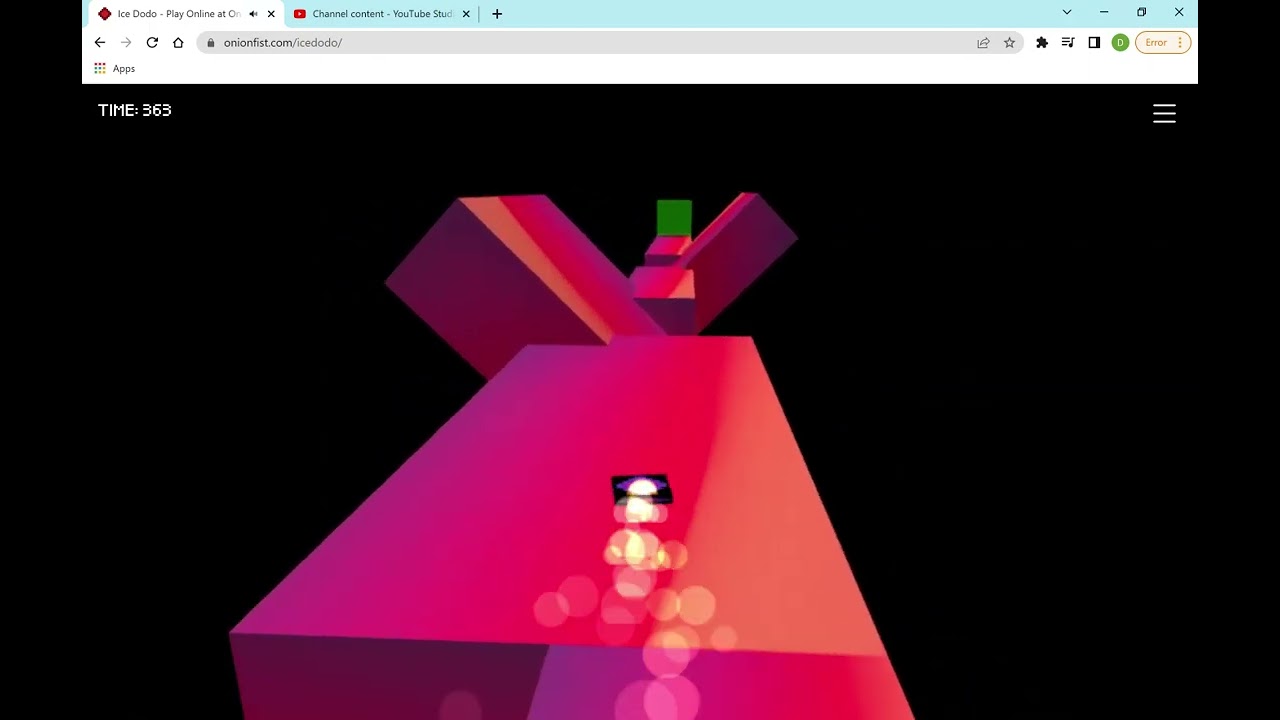This screenshot has height=720, width=1280.
Task: Open the media controls icon
Action: click(x=1068, y=43)
